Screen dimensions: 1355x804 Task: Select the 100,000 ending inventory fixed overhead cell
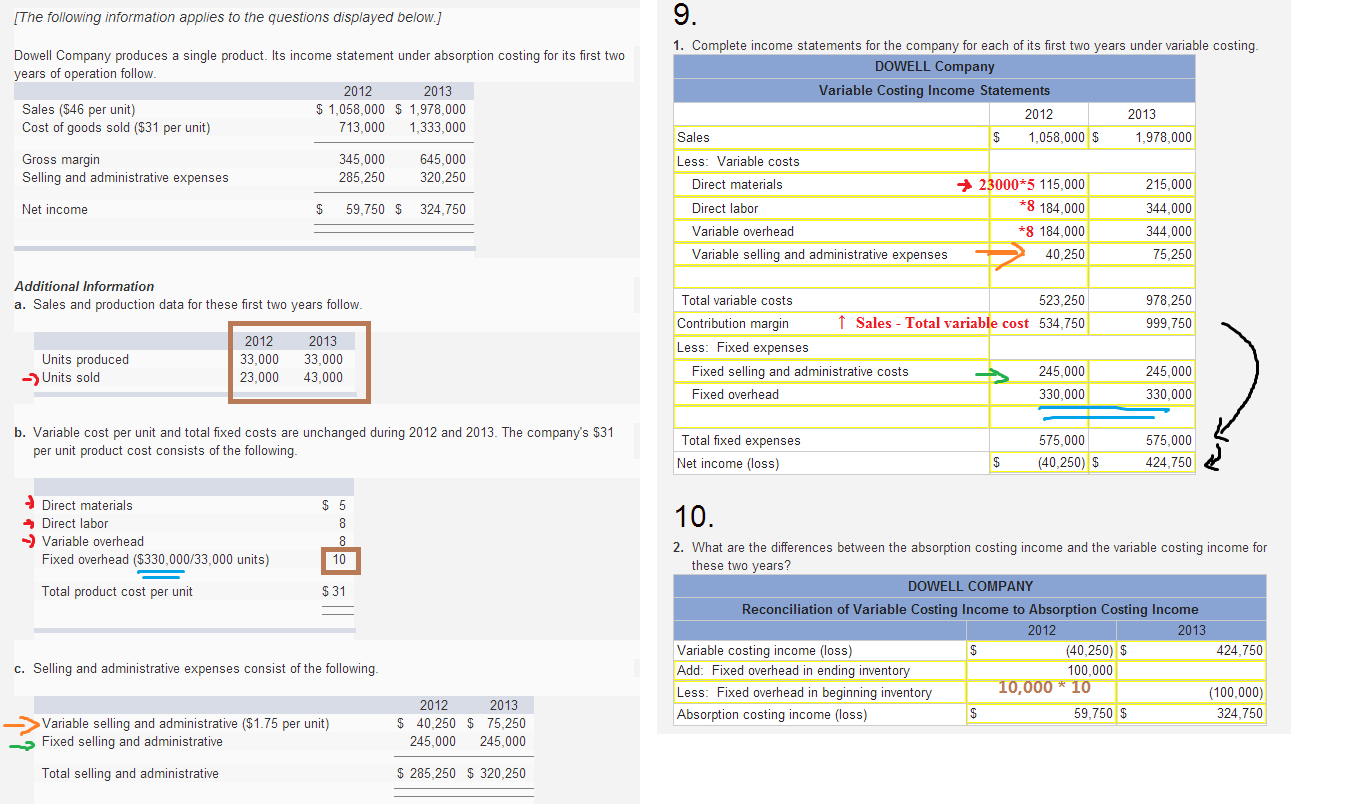click(1042, 670)
